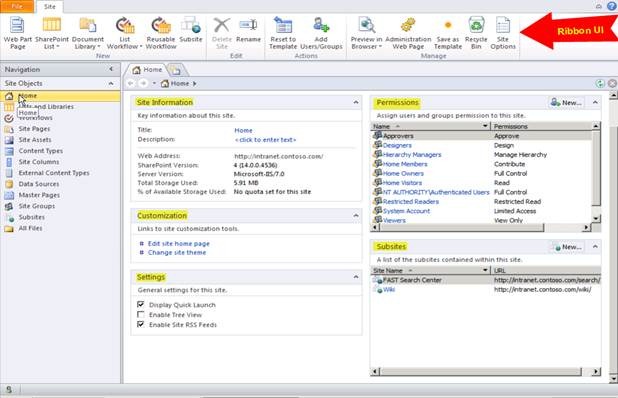618x398 pixels.
Task: Click the stop icon beside refresh
Action: coord(612,84)
